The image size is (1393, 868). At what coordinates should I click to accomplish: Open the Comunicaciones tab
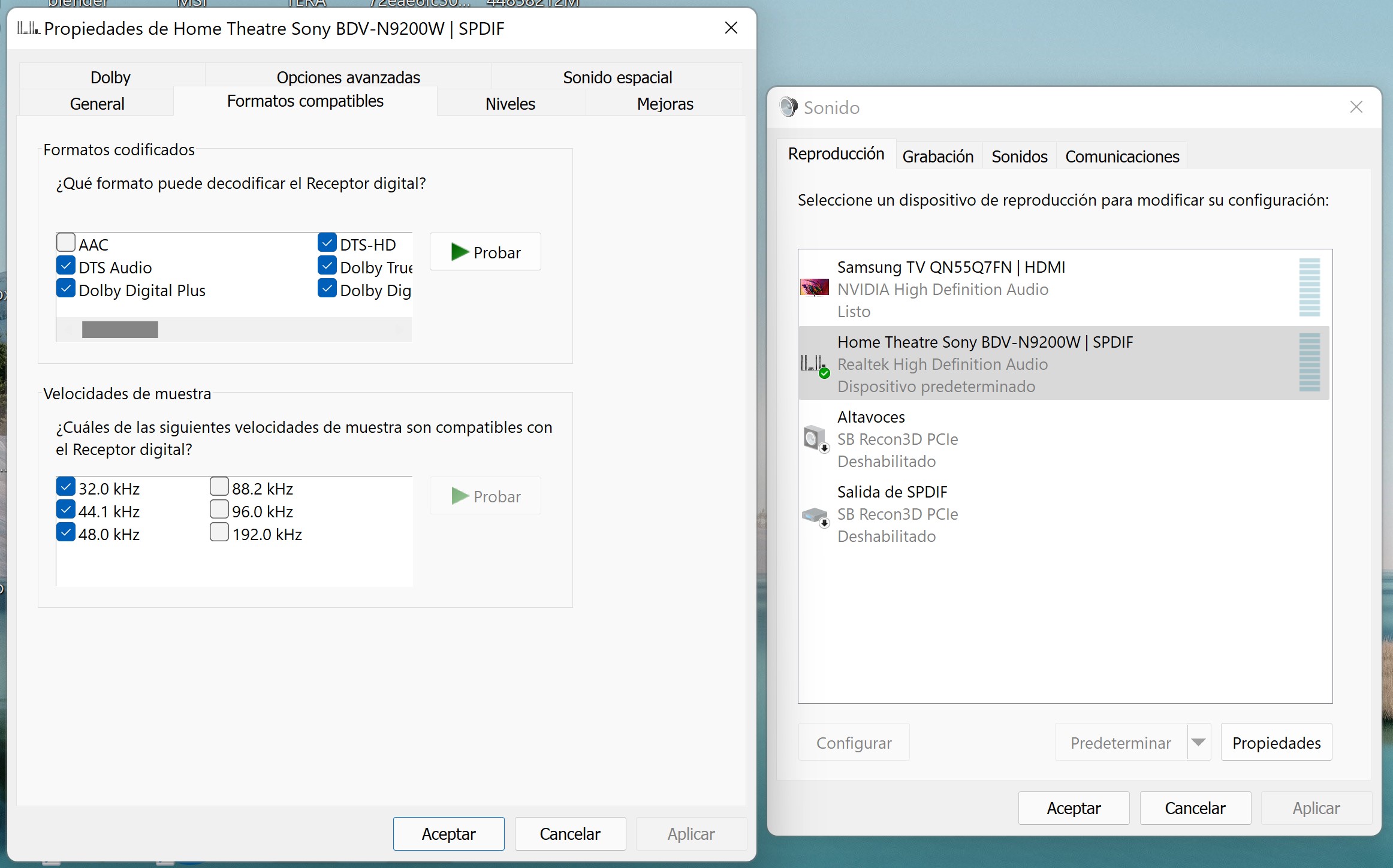click(x=1122, y=156)
